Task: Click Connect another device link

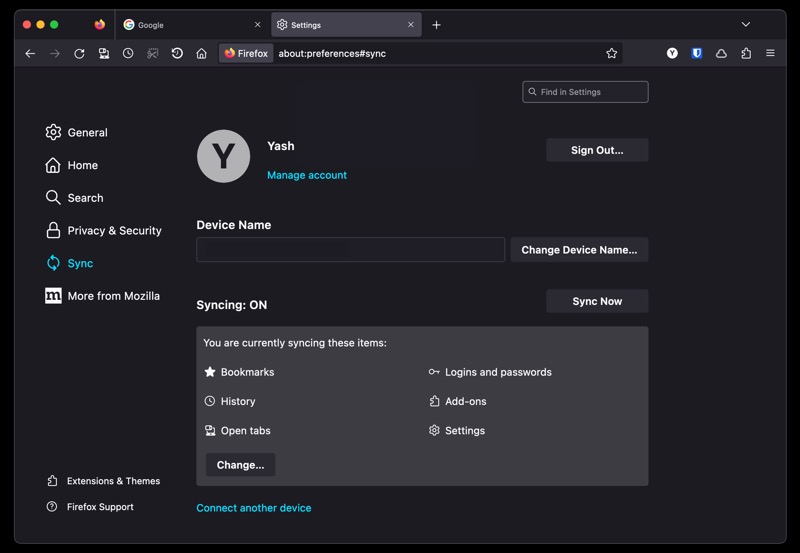Action: (x=254, y=508)
